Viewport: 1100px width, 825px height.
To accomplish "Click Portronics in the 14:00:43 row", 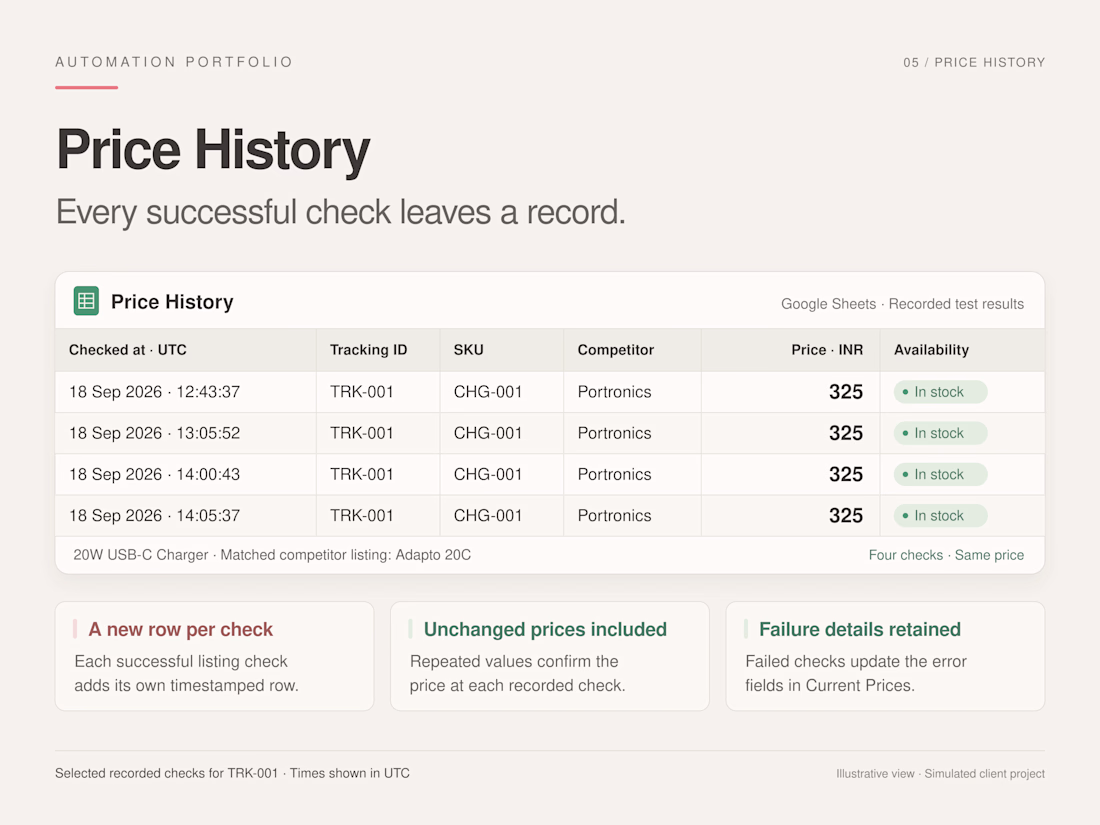I will tap(615, 474).
